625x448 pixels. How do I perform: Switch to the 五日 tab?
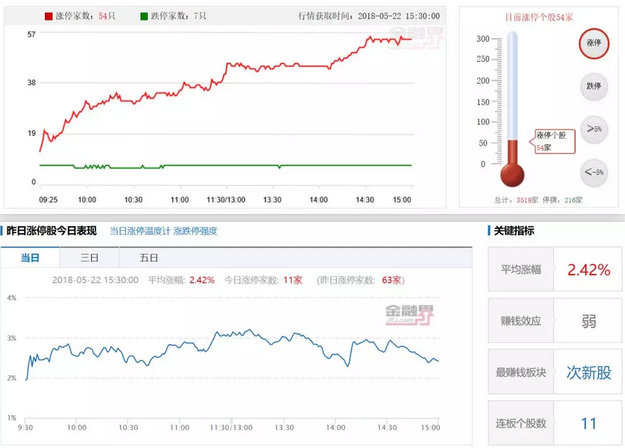149,258
